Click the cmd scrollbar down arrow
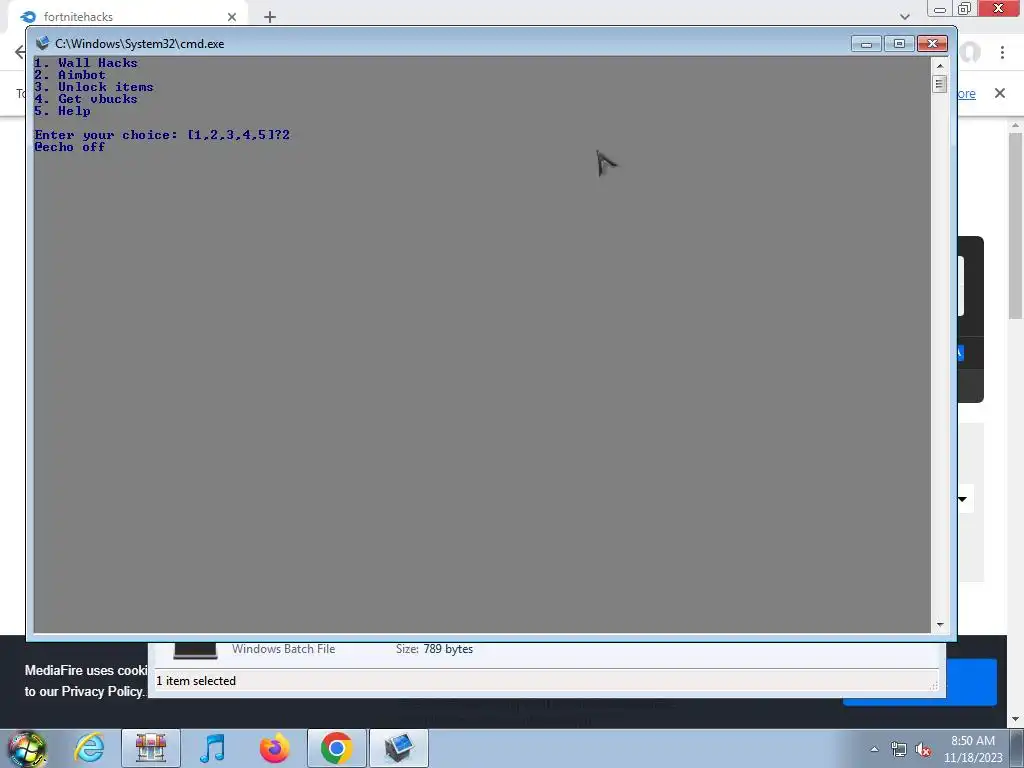Screen dimensions: 1024x768 tap(940, 624)
